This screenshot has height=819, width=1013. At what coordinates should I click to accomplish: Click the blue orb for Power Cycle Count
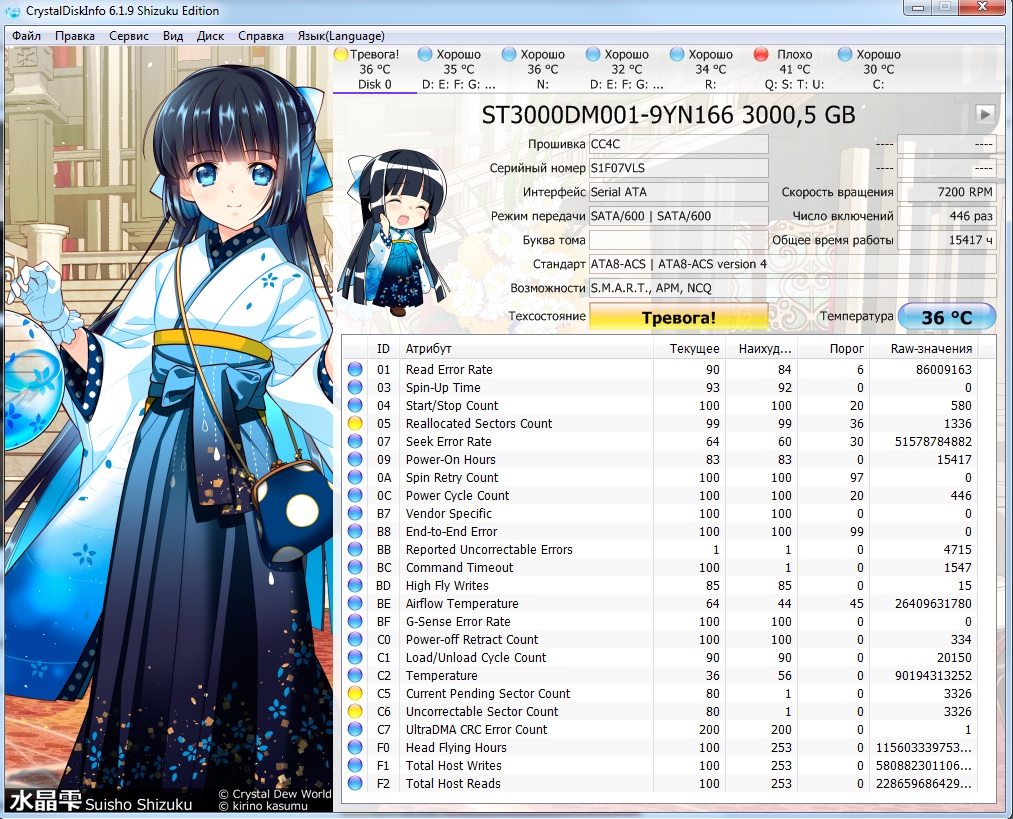pos(355,495)
